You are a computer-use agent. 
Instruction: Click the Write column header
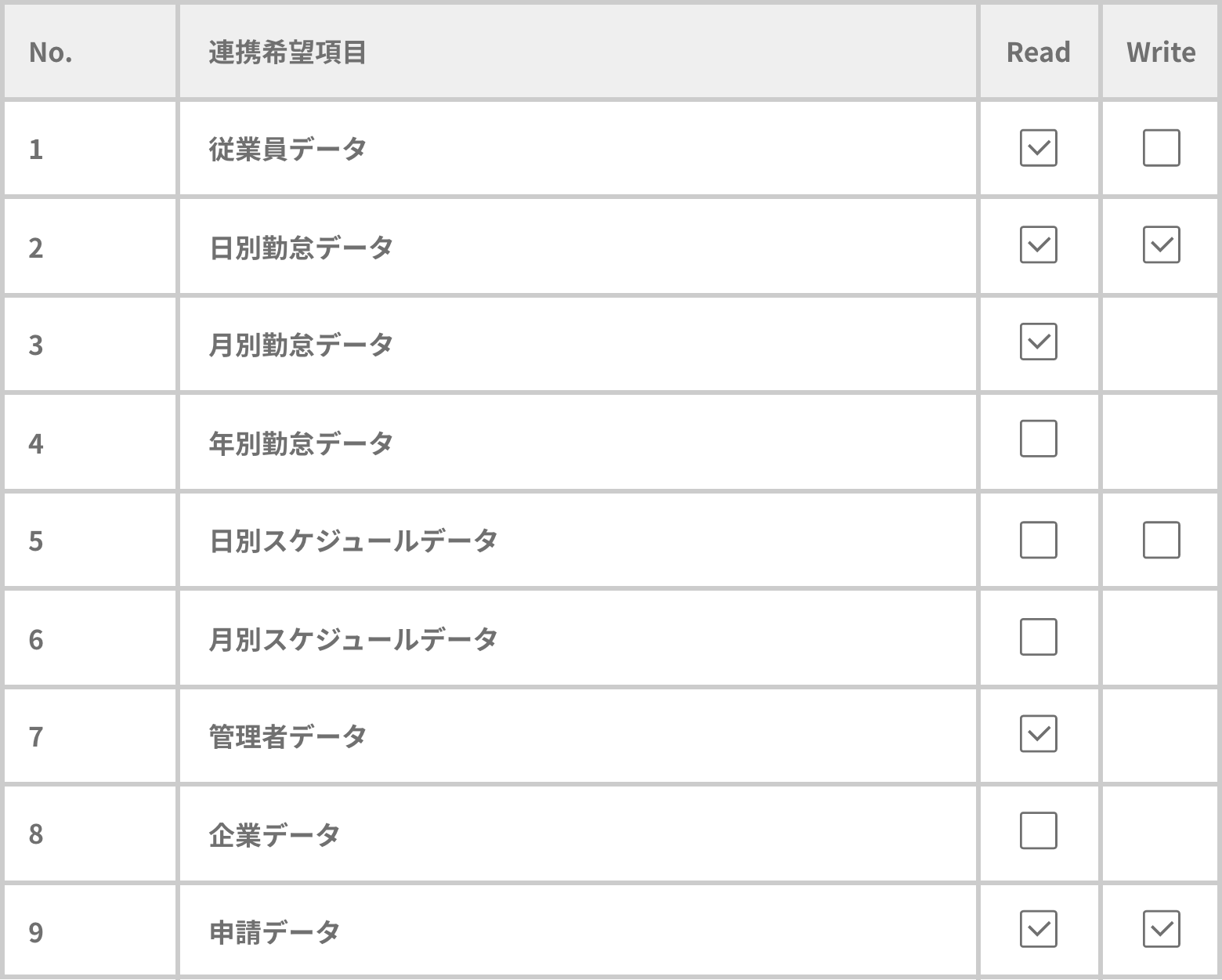tap(1161, 52)
